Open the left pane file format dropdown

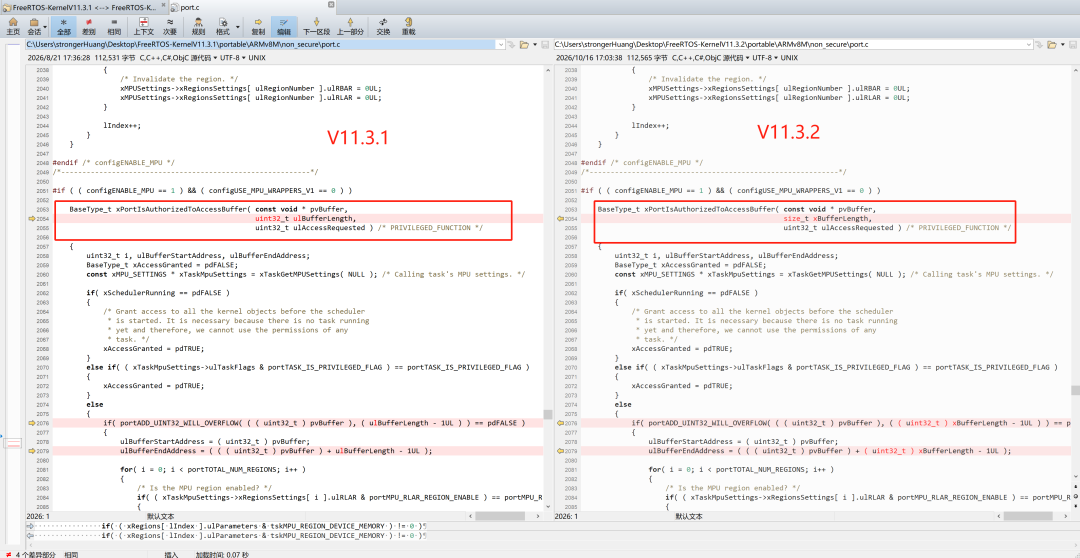click(x=180, y=58)
